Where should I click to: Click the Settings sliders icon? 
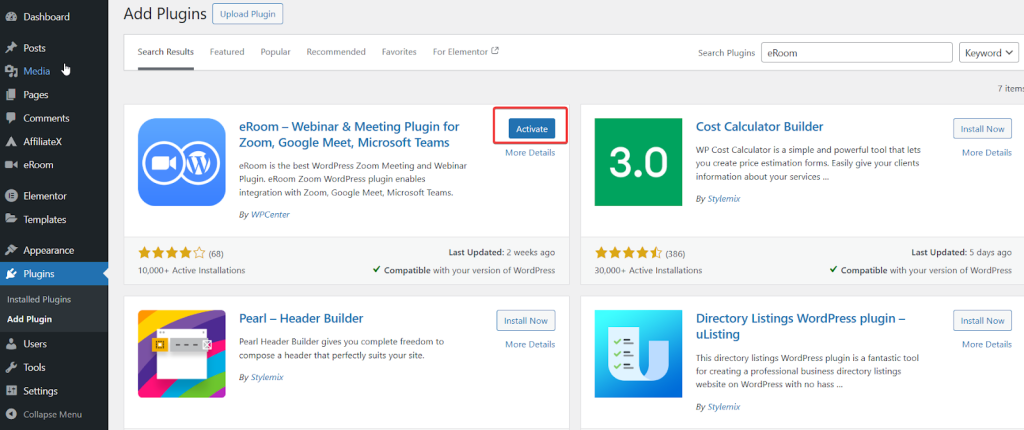(x=11, y=391)
